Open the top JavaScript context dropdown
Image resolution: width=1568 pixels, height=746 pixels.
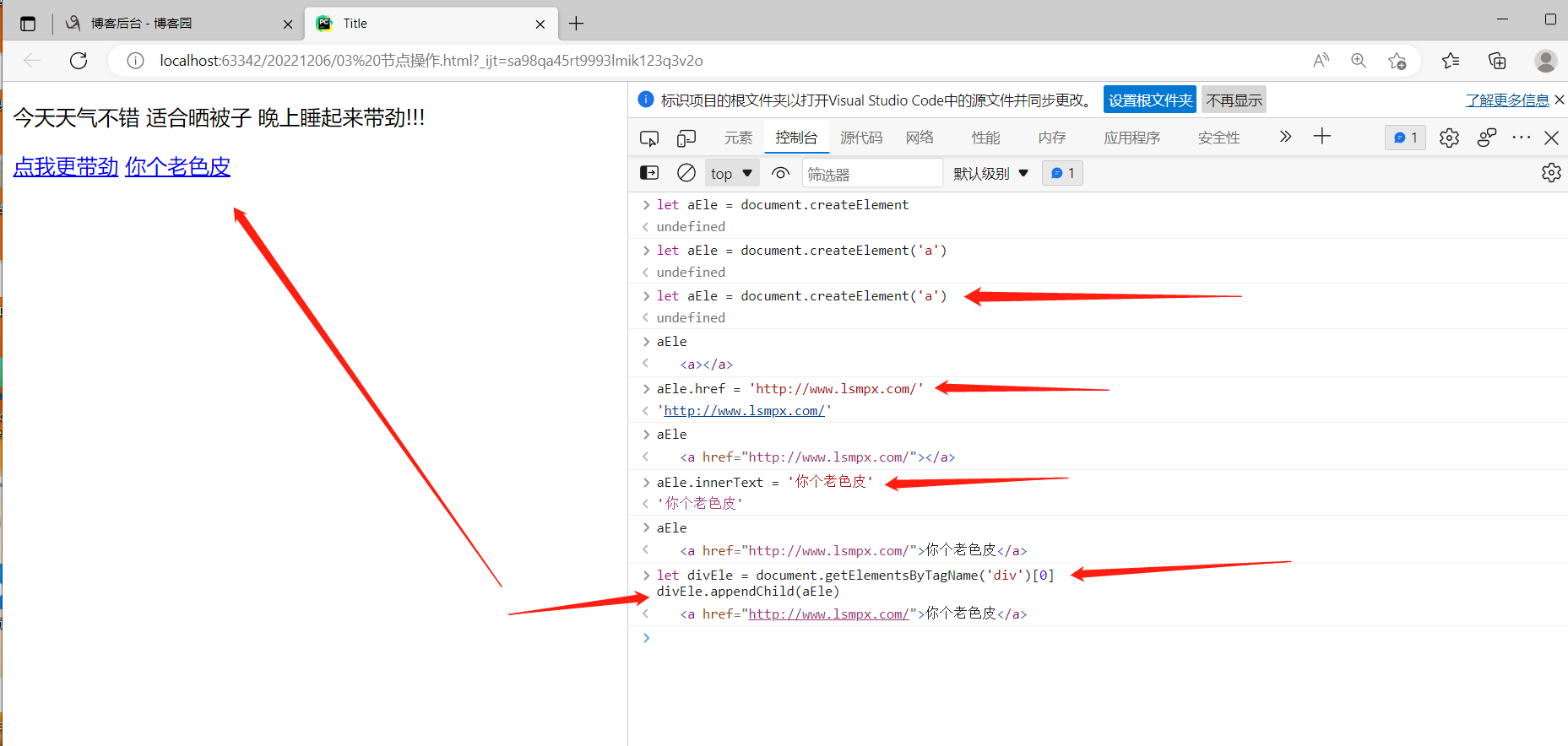tap(732, 174)
